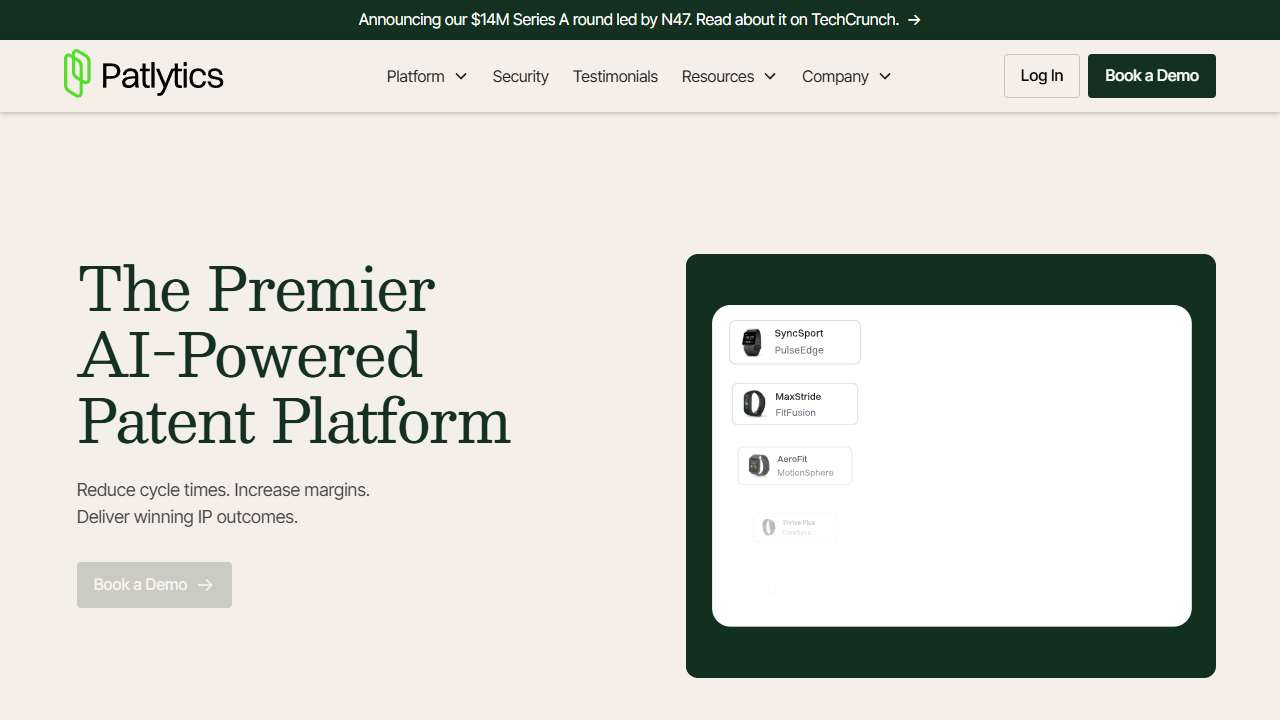Click the arrow inside the hero Book a Demo button
This screenshot has height=720, width=1280.
click(206, 585)
